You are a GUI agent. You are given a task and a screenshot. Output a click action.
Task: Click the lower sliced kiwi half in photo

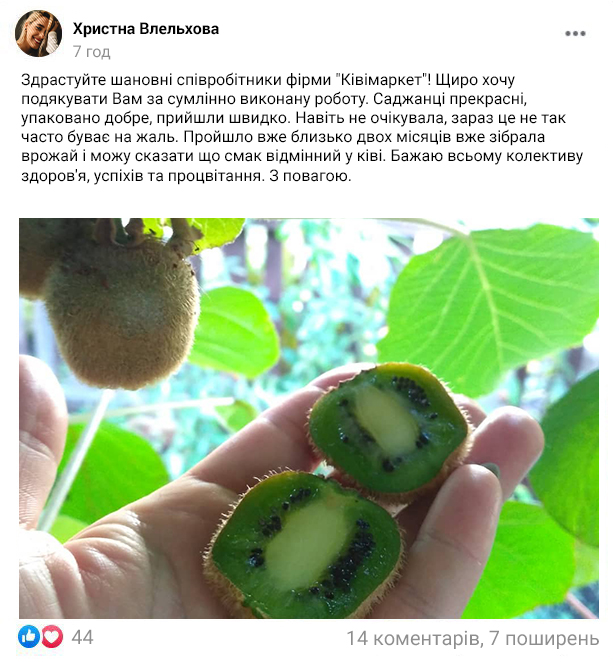(x=305, y=545)
